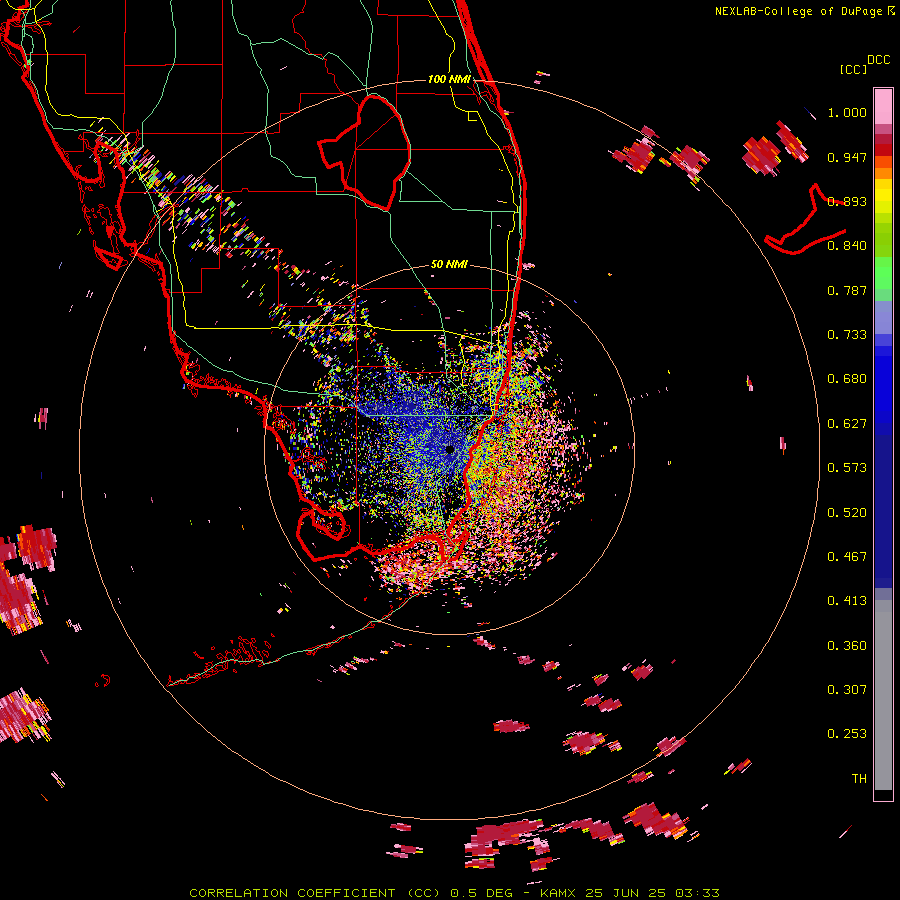
Task: Click the 0.360 color scale value
Action: pos(847,646)
